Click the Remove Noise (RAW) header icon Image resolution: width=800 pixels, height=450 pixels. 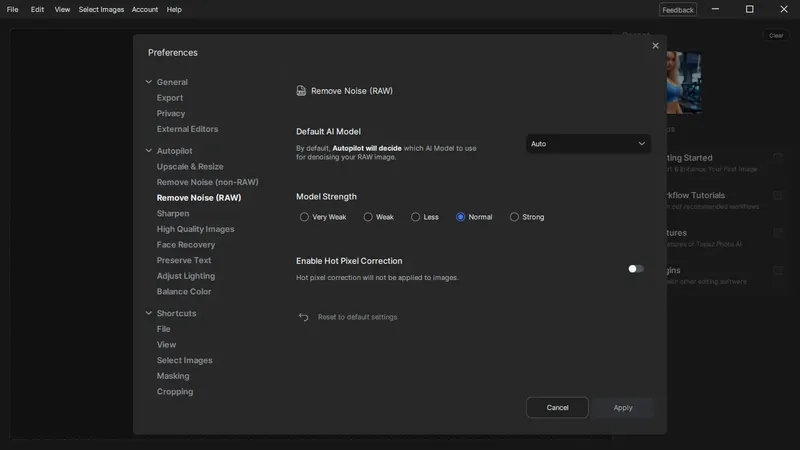click(301, 91)
